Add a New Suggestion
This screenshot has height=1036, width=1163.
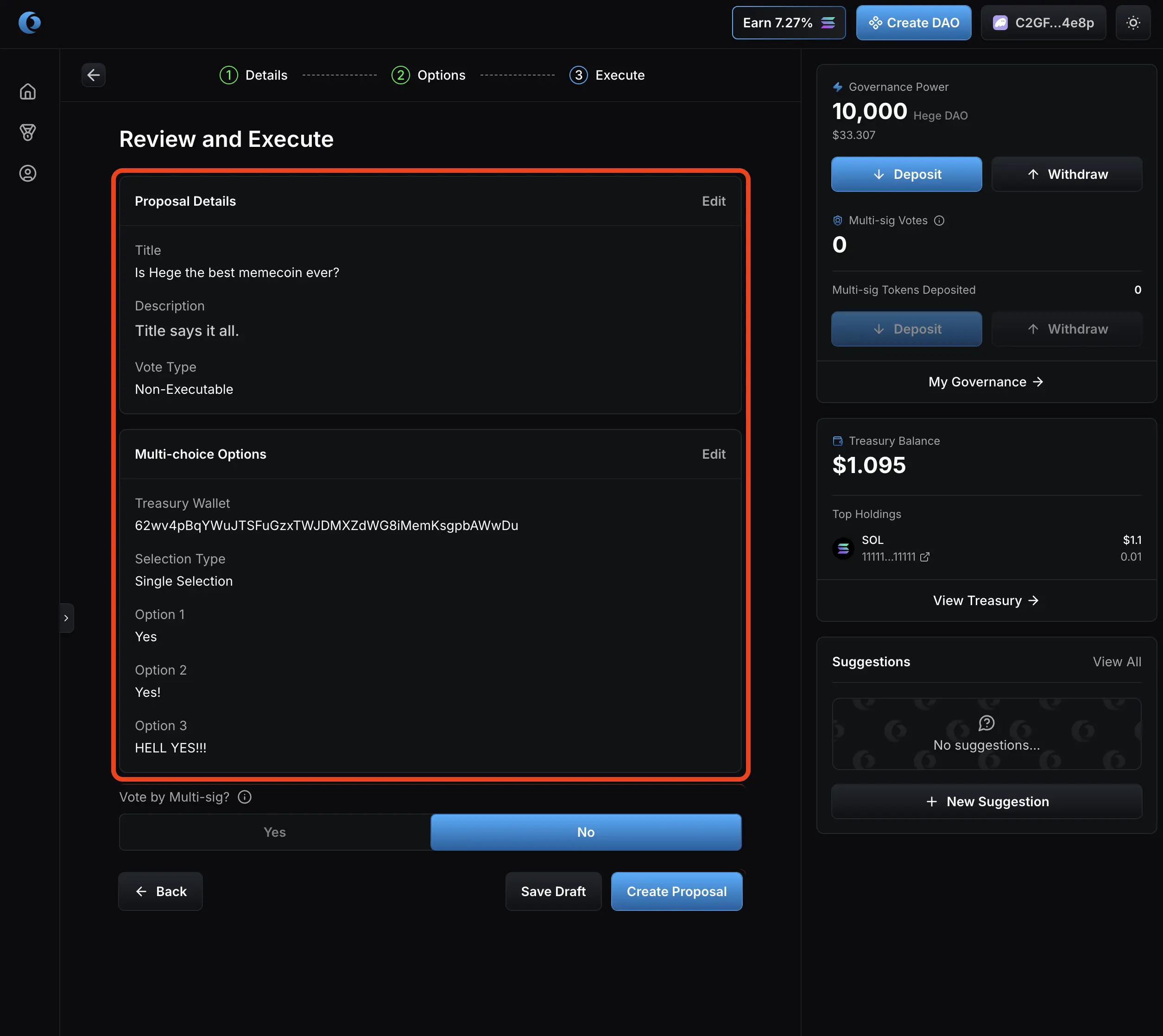point(986,802)
